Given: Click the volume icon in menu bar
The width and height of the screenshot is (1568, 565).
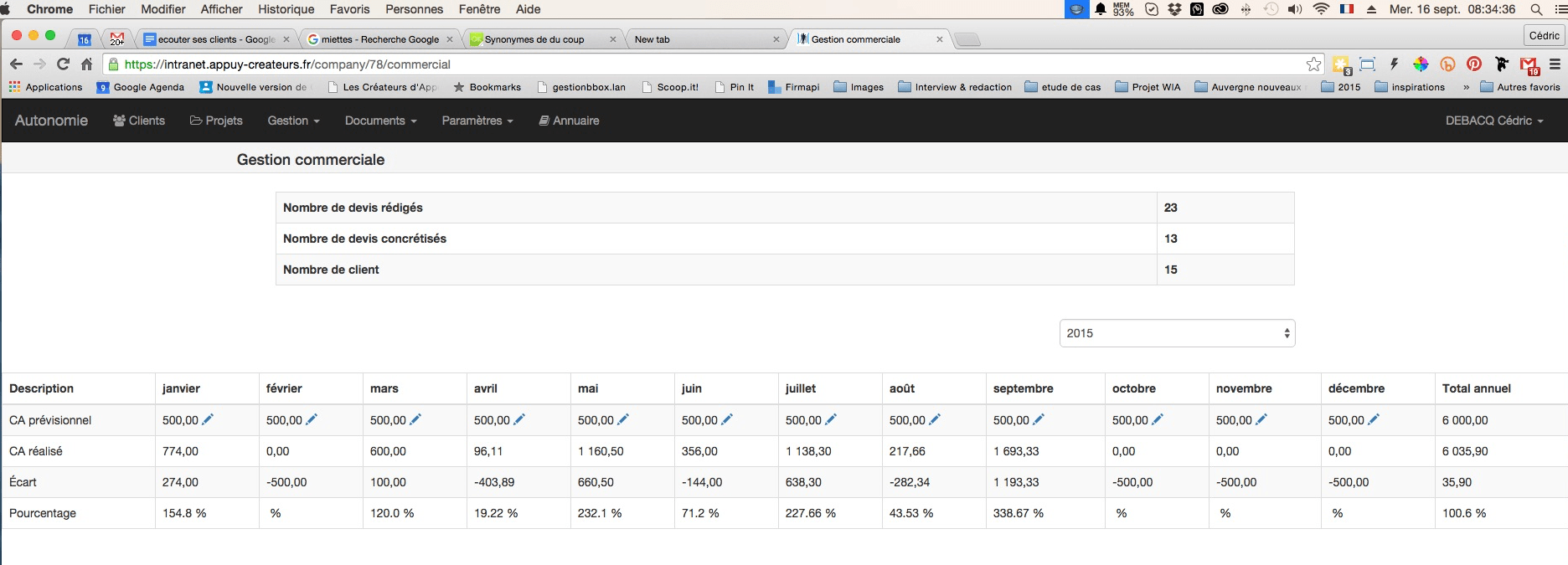Looking at the screenshot, I should 1295,9.
